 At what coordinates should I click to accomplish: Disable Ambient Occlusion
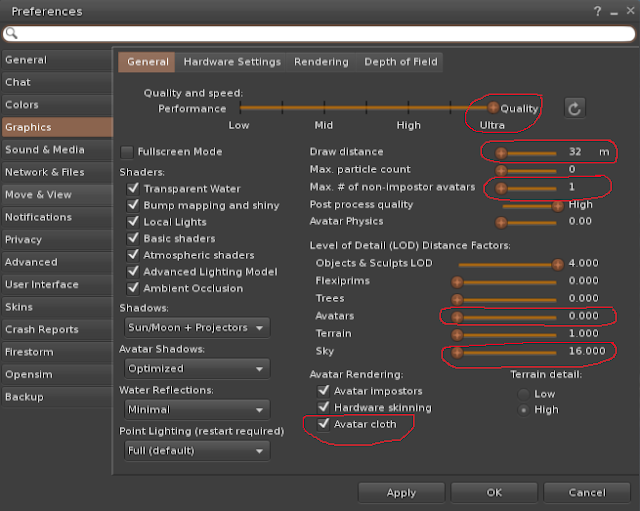click(x=133, y=288)
